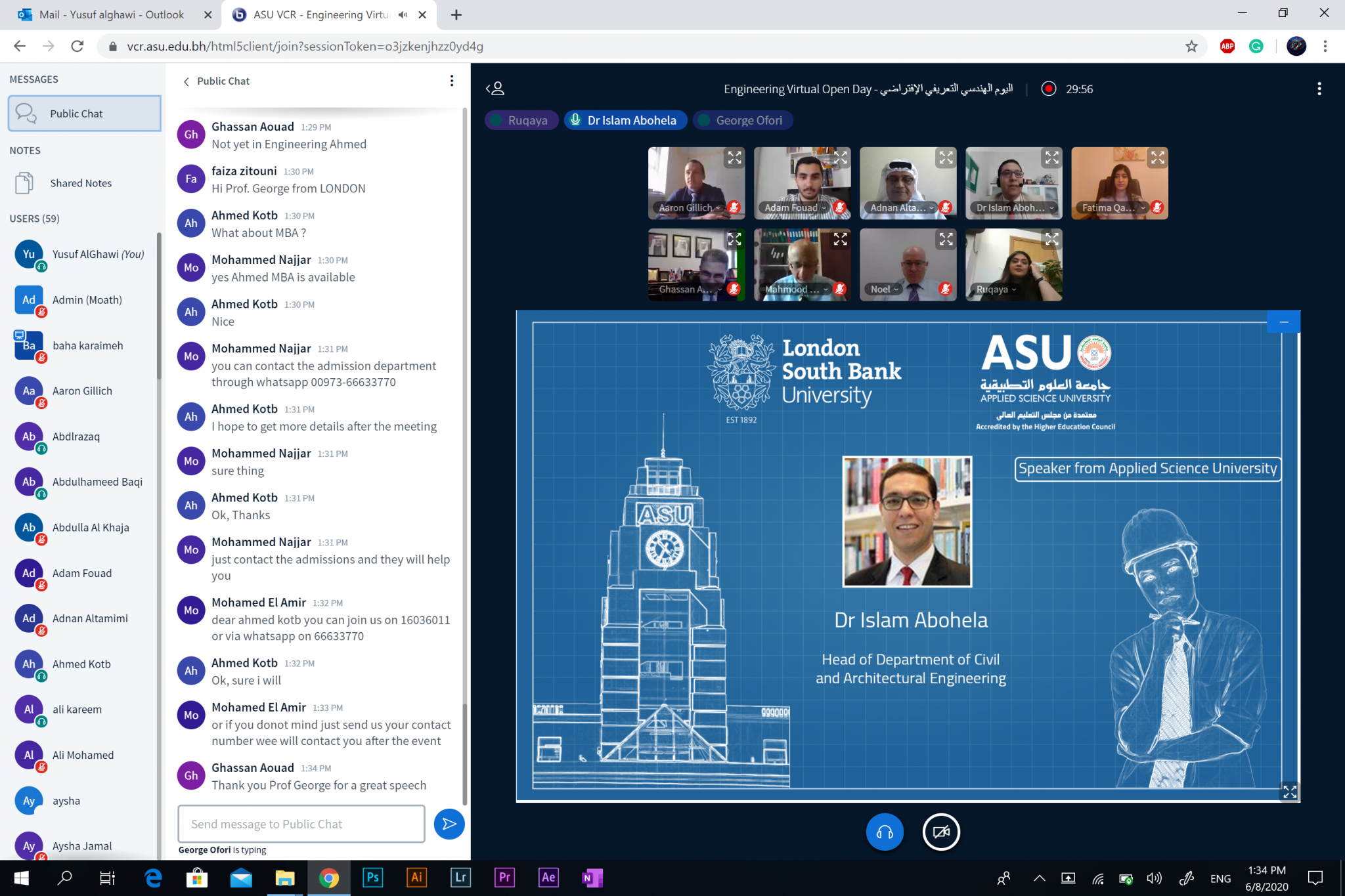The image size is (1345, 896).
Task: Open the meeting options three-dot menu
Action: (1319, 89)
